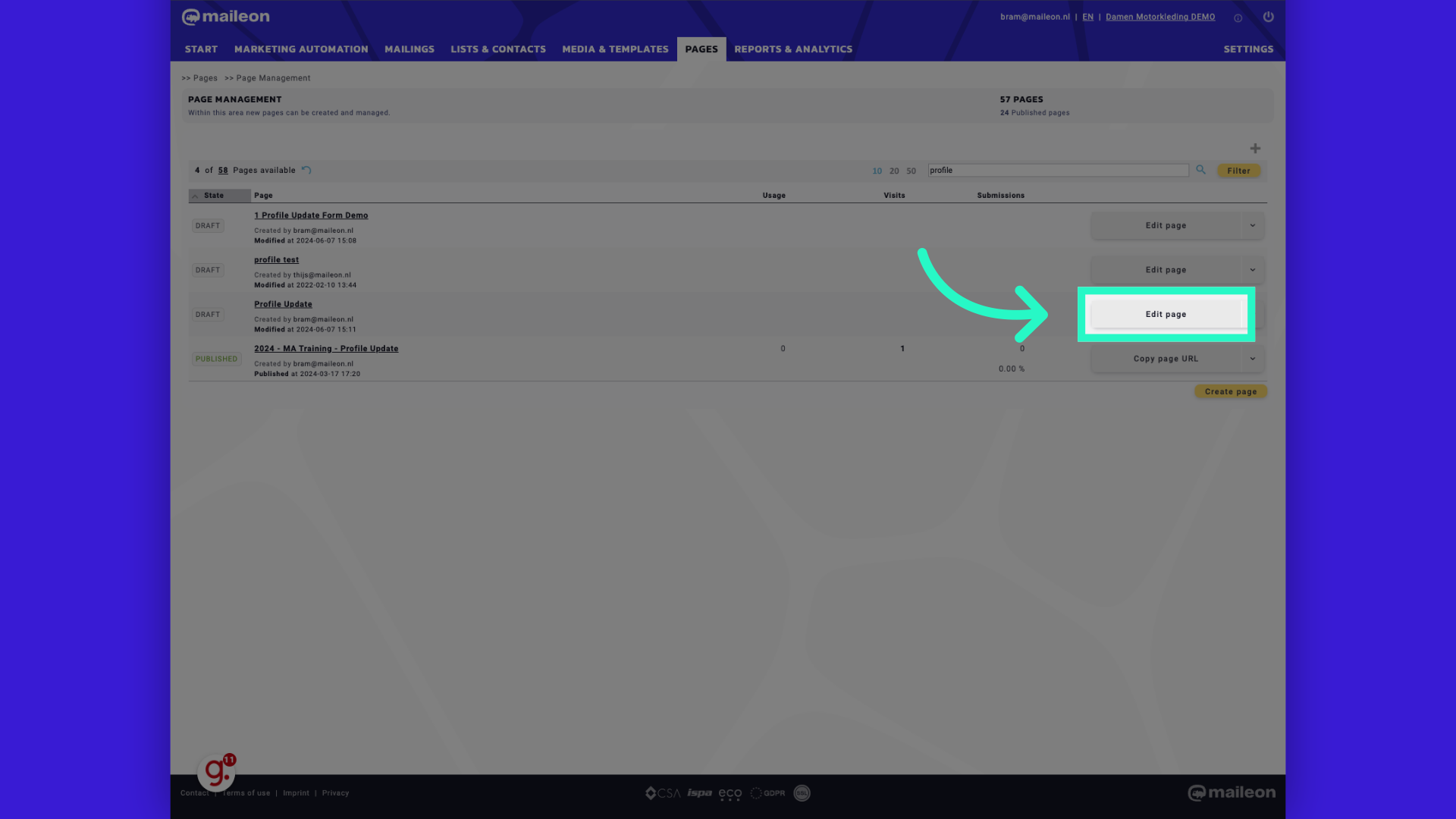The image size is (1456, 819).
Task: Expand the Copy page URL dropdown arrow
Action: [x=1253, y=358]
